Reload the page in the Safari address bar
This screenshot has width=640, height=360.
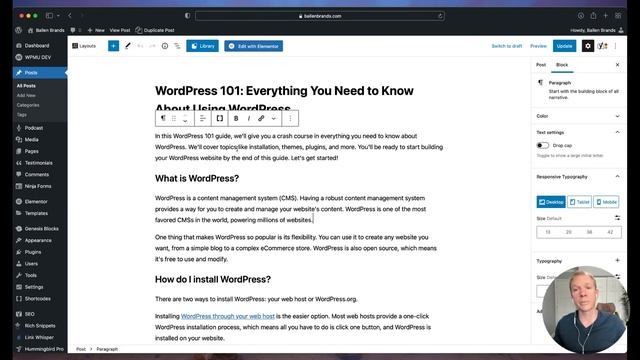click(440, 16)
